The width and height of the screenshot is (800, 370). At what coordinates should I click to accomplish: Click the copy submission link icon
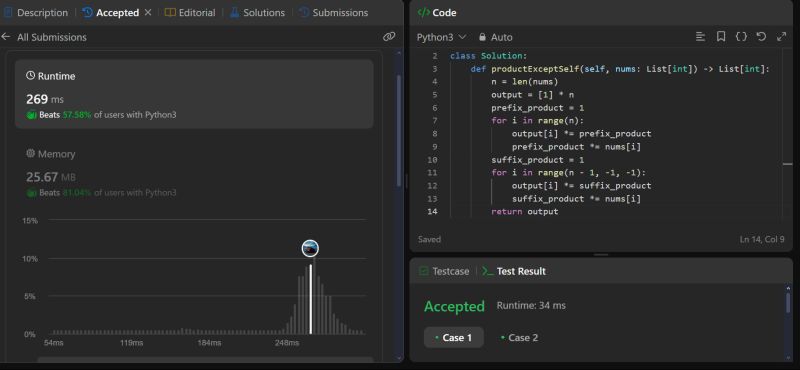pyautogui.click(x=389, y=37)
